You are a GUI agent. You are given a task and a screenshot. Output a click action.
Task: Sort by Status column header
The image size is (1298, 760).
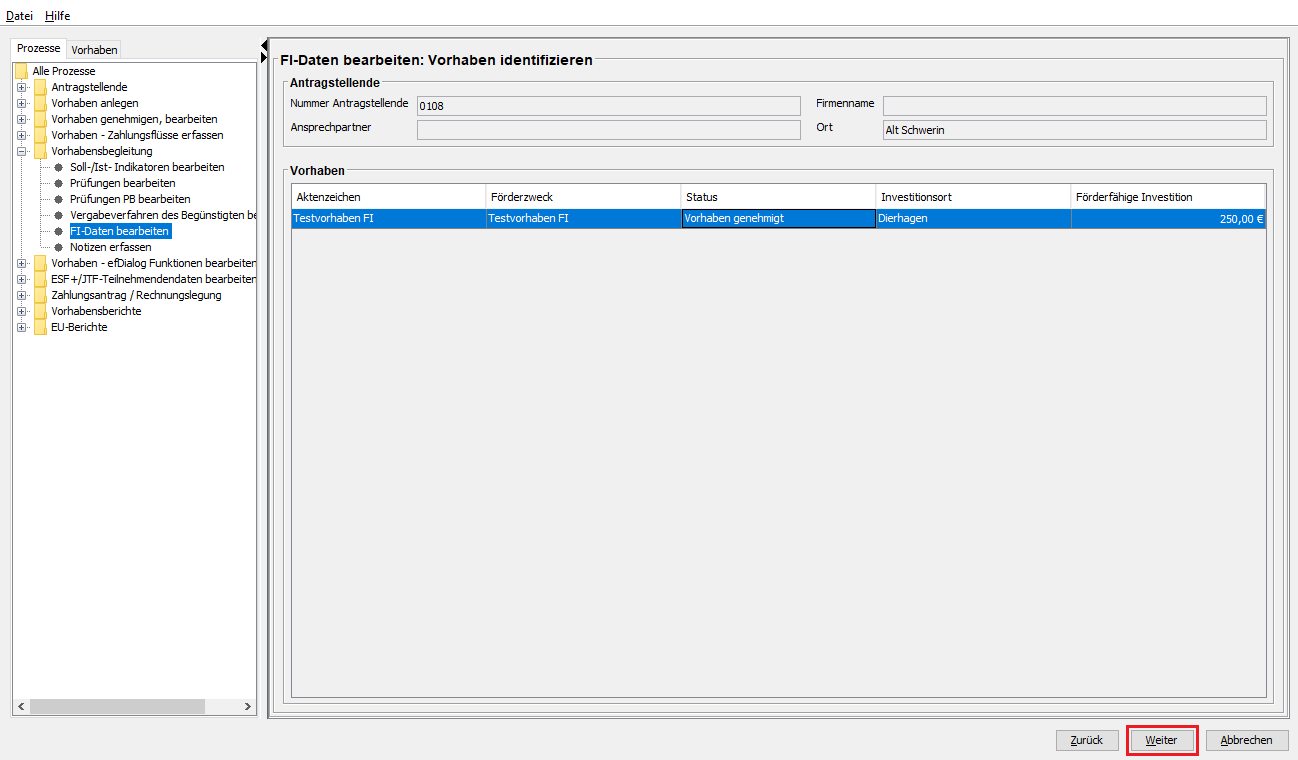[779, 197]
